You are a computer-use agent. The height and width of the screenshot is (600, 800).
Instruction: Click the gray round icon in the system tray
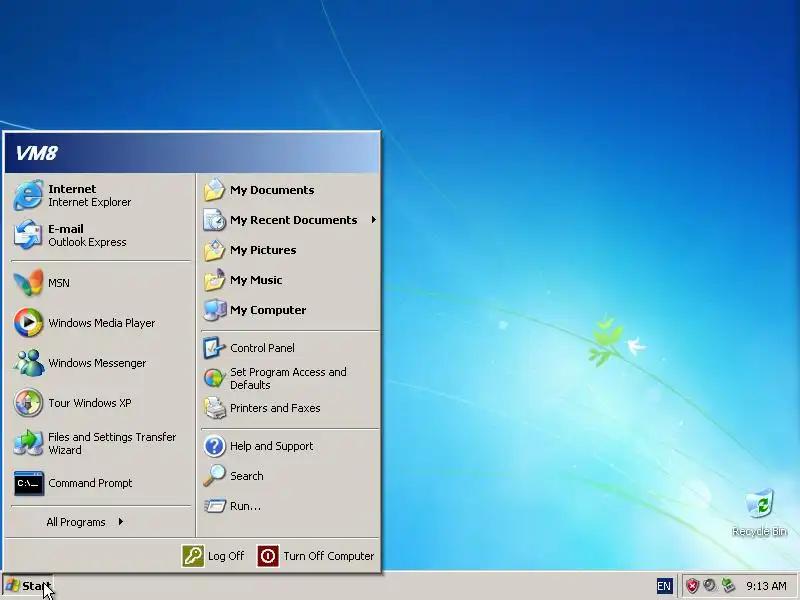click(709, 586)
